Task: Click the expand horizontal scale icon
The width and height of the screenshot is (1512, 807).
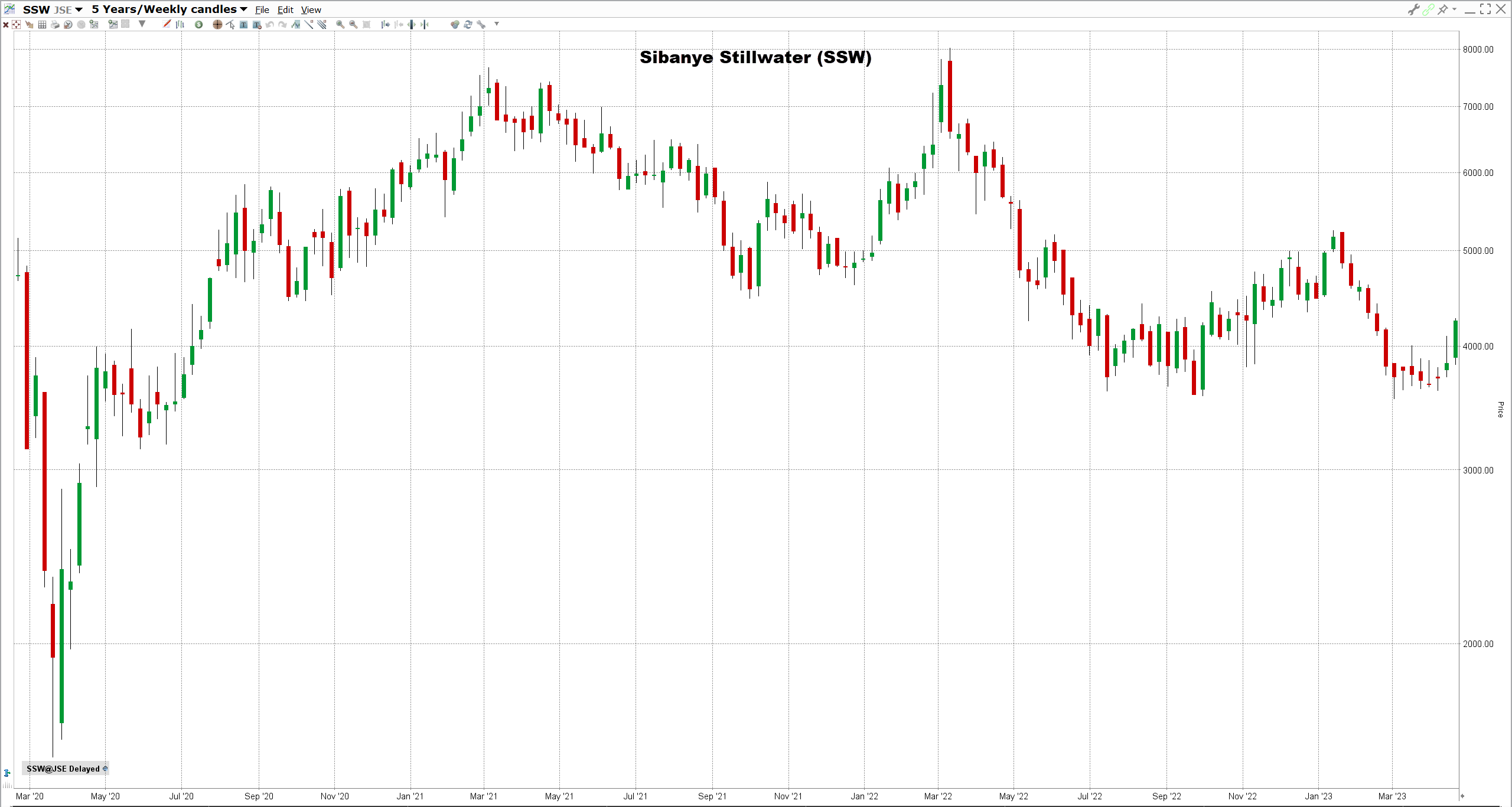Action: coord(412,24)
